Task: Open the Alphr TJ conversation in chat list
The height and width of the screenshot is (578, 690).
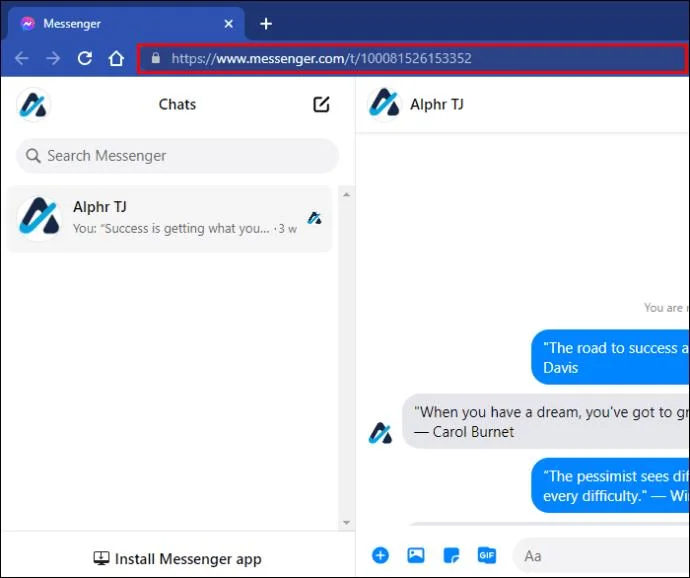Action: click(x=169, y=219)
